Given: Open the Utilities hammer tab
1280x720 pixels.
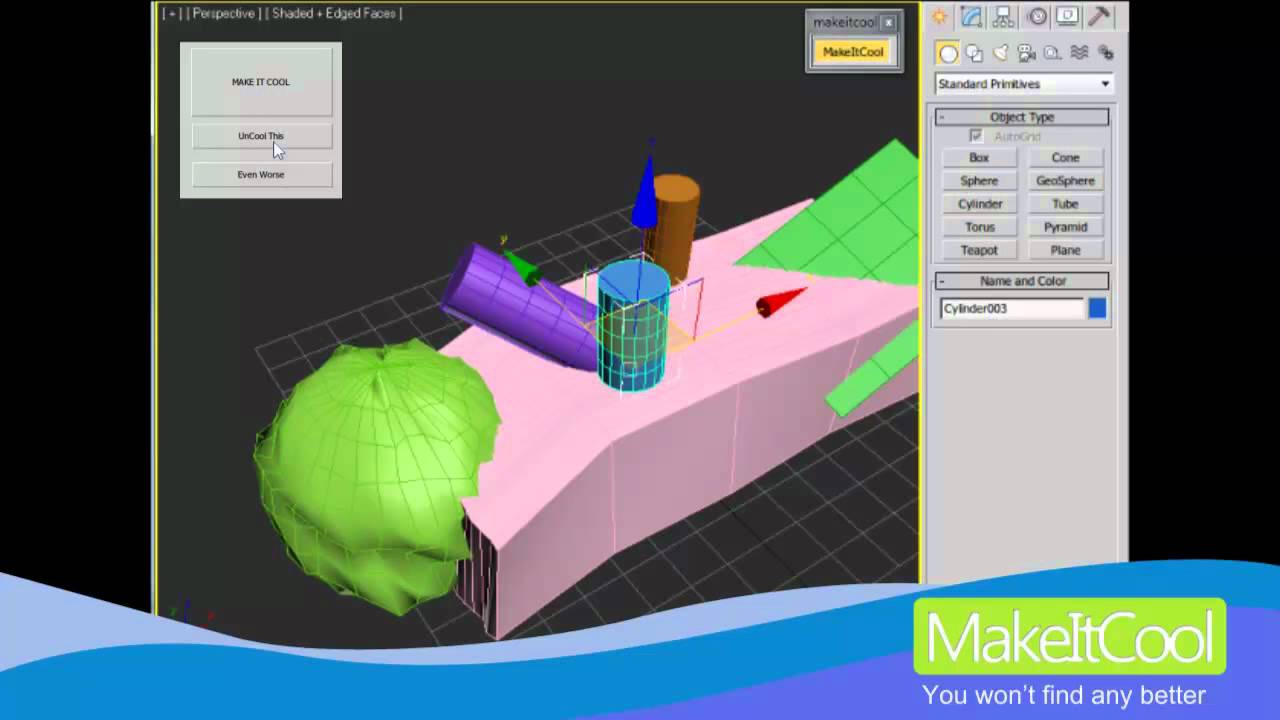Looking at the screenshot, I should tap(1100, 17).
